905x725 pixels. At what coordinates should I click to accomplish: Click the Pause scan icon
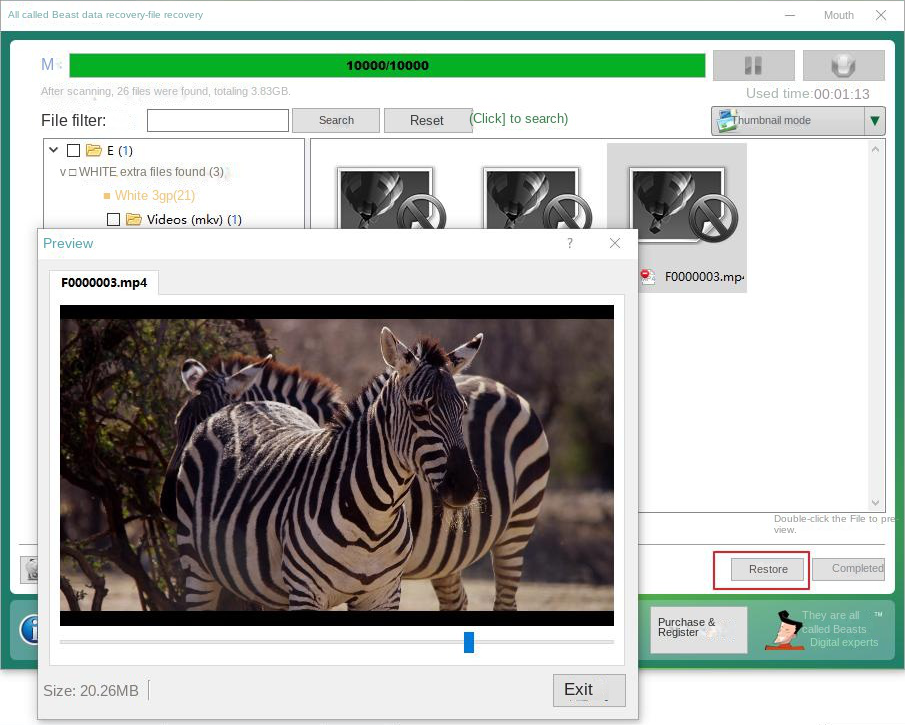click(x=753, y=65)
